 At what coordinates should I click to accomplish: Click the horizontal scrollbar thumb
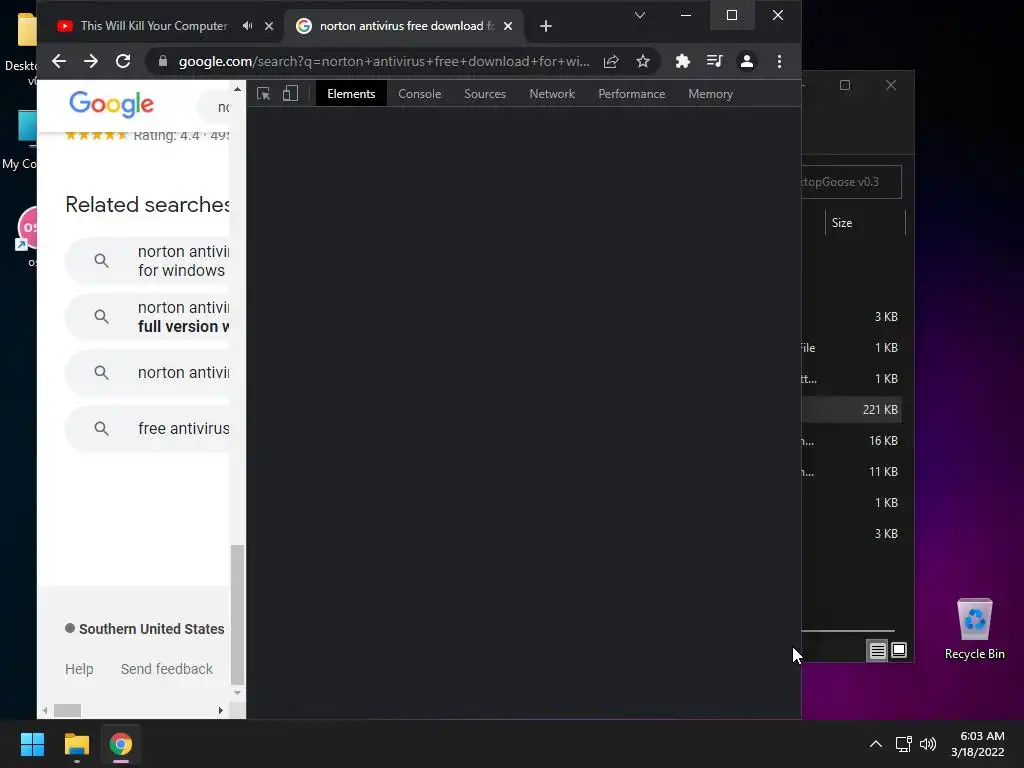click(x=67, y=710)
